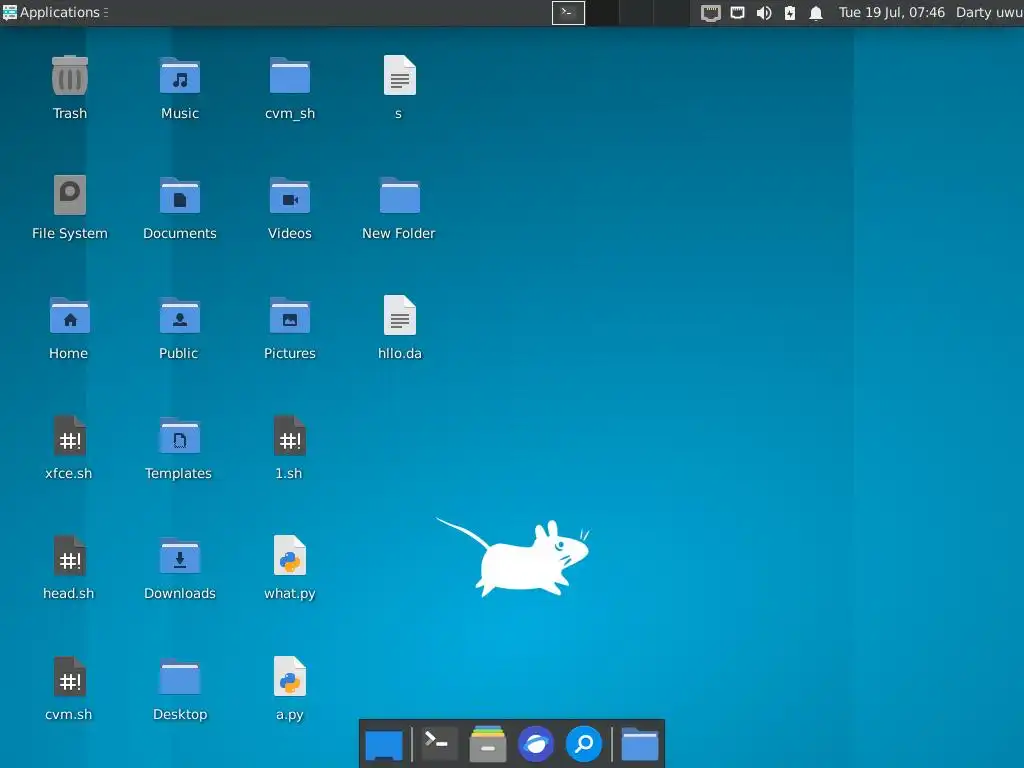Screen dimensions: 1024x768
Task: Select the what.py Python file
Action: click(x=290, y=556)
